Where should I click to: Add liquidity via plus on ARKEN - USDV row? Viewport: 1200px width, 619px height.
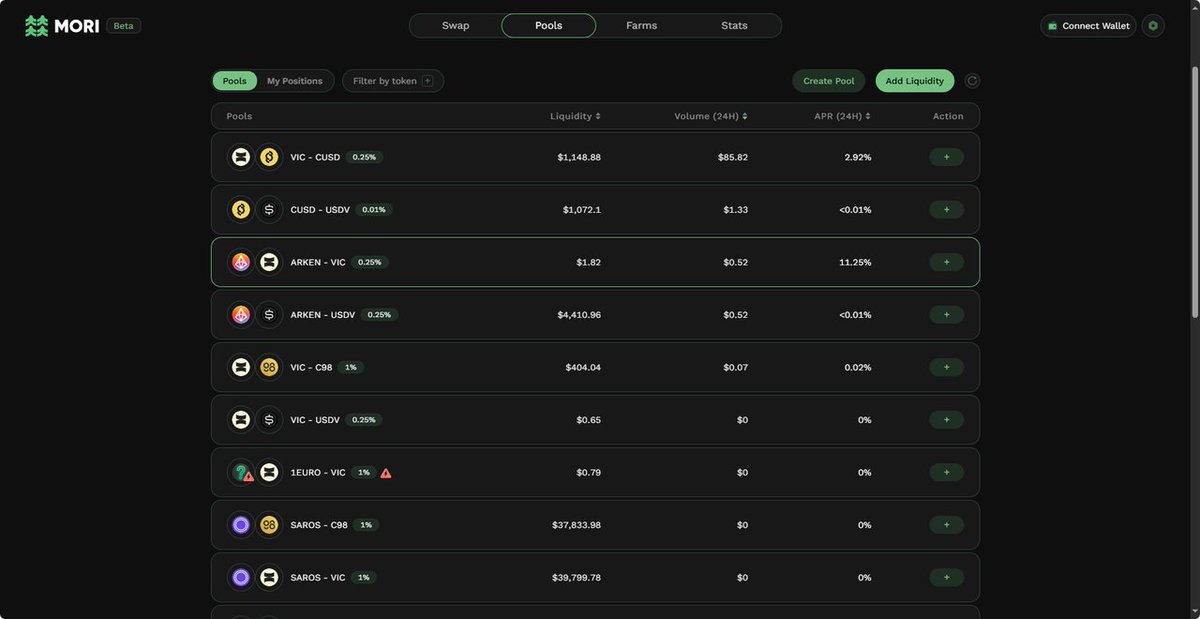[946, 315]
